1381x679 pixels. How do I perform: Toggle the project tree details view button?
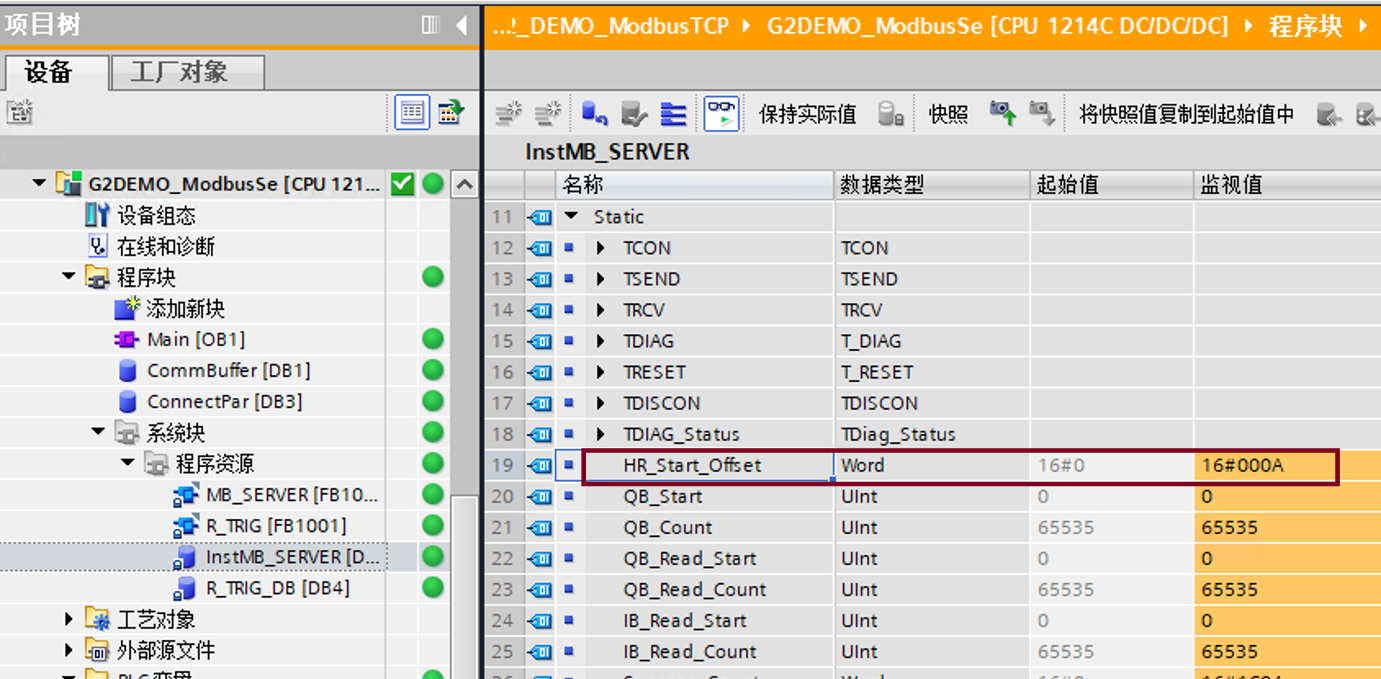(412, 113)
